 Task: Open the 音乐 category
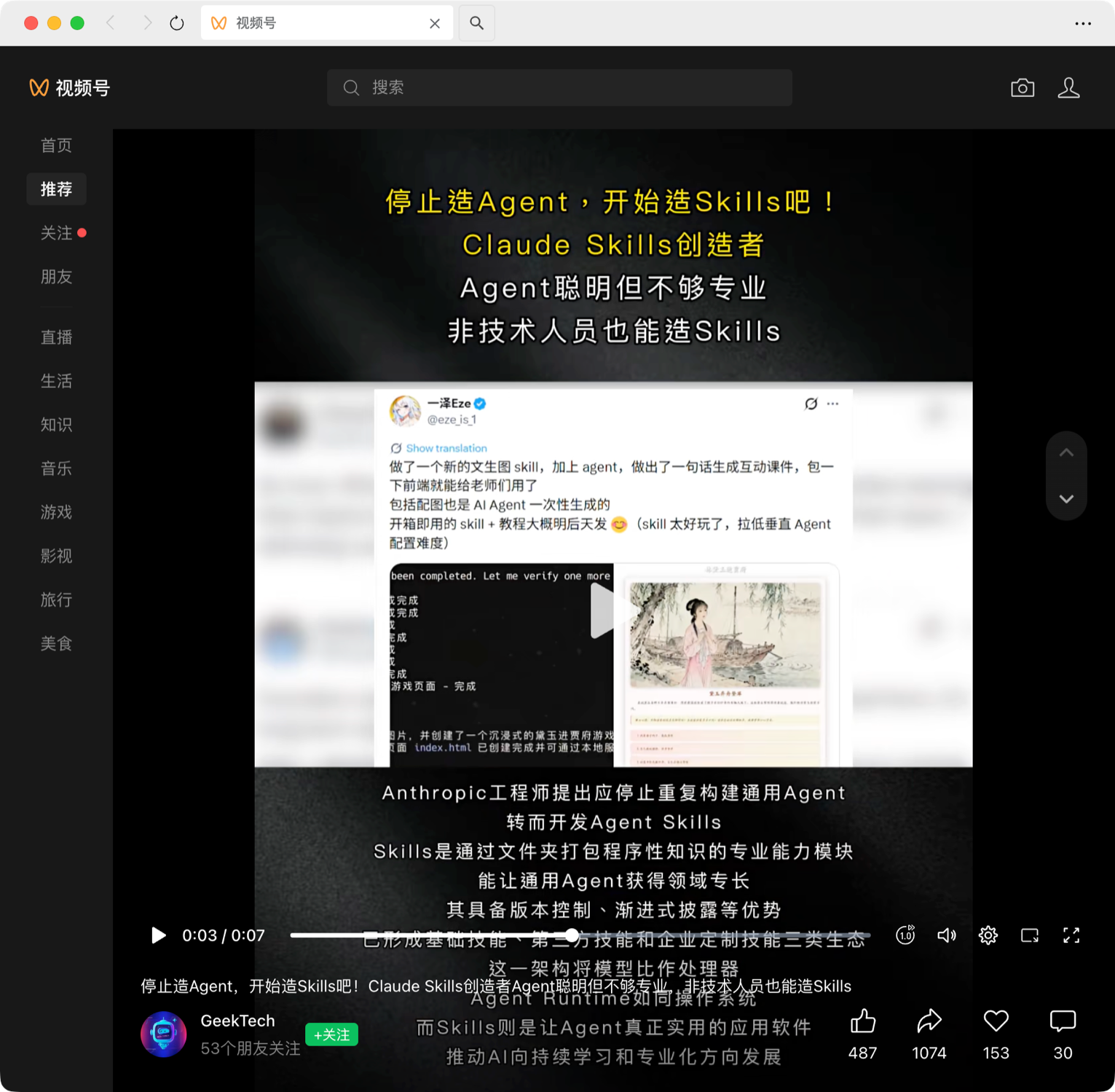point(56,468)
